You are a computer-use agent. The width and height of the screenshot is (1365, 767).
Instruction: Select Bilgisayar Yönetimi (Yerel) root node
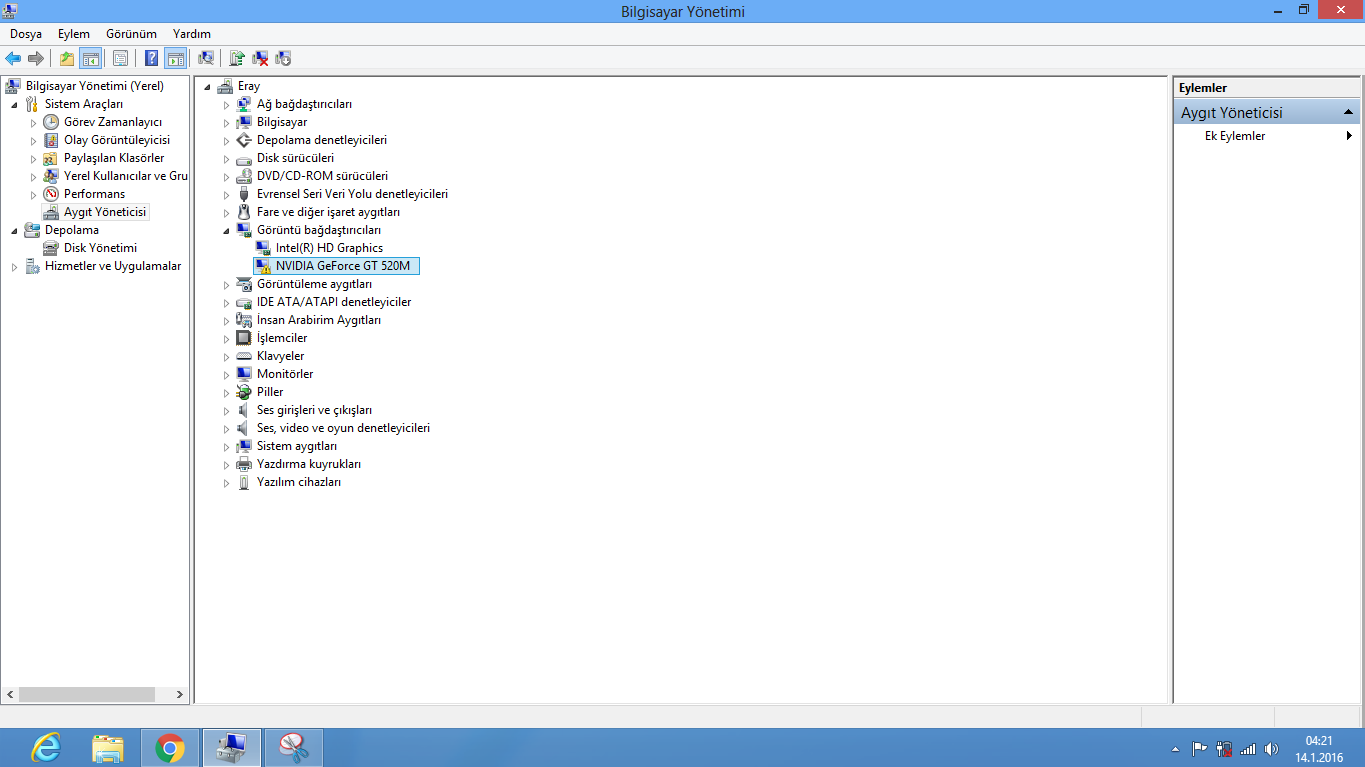[x=95, y=86]
